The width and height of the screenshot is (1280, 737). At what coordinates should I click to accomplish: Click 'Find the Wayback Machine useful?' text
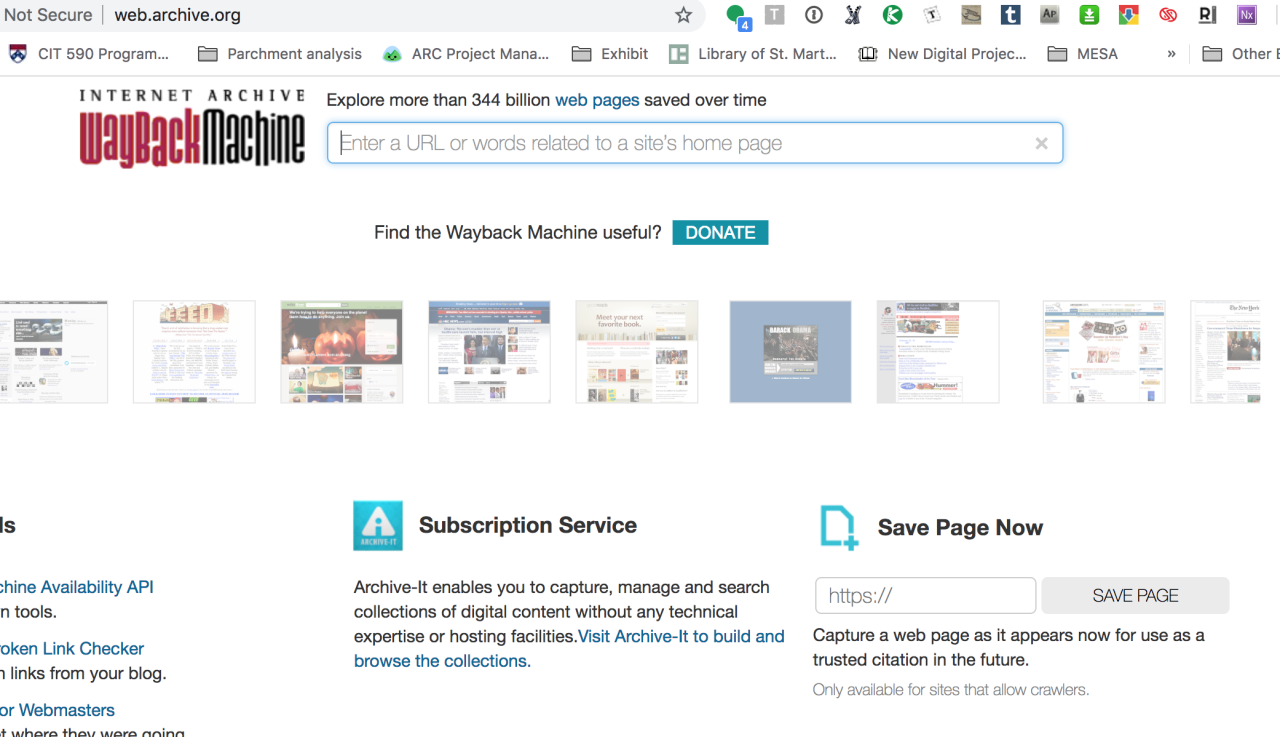click(x=518, y=232)
